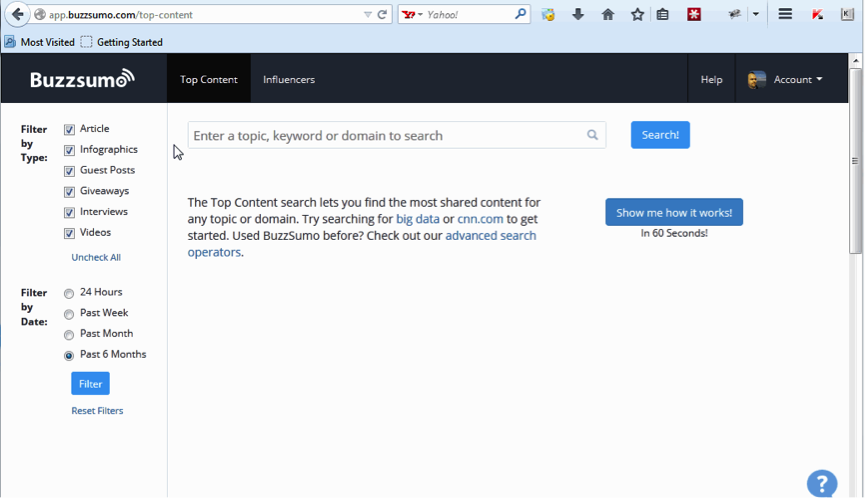Reload the page with the refresh icon

point(382,15)
